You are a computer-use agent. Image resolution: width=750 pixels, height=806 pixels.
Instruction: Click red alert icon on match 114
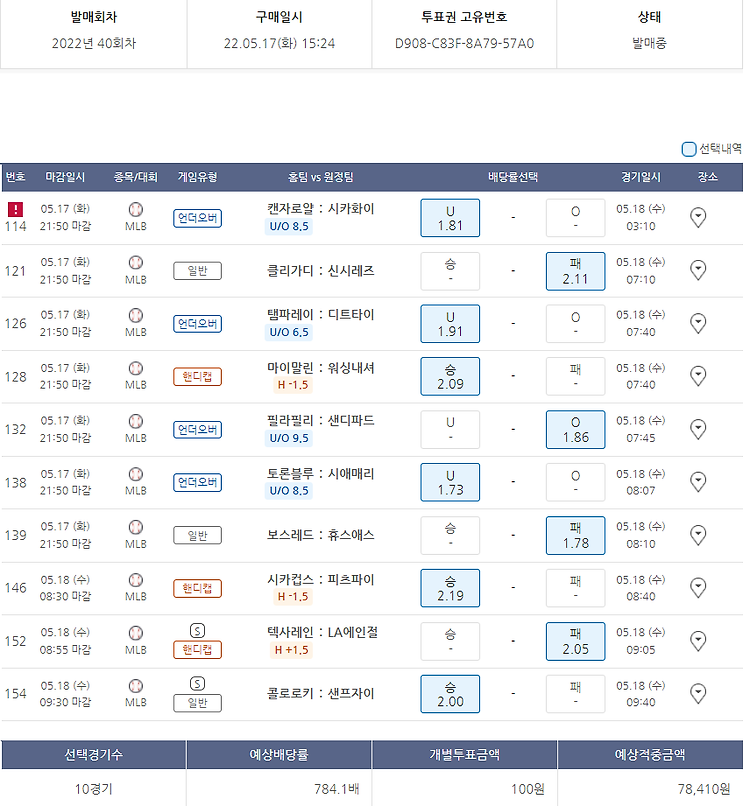[x=15, y=209]
